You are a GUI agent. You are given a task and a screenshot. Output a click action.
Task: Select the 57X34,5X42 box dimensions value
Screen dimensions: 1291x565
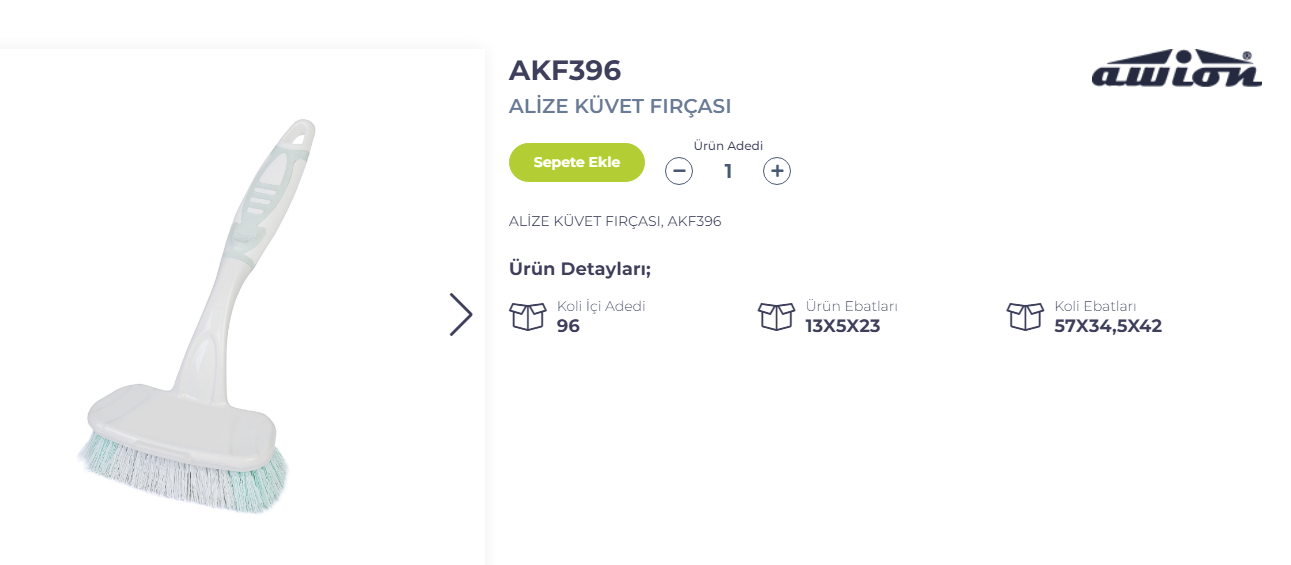click(x=1108, y=326)
